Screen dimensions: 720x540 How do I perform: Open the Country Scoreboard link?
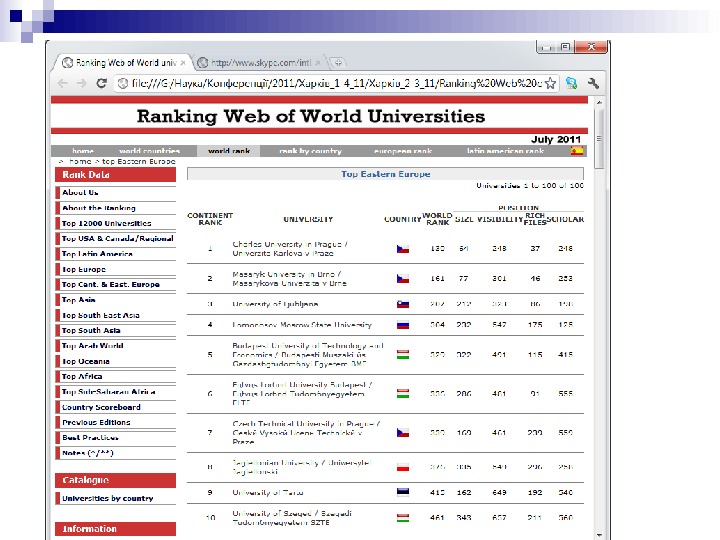tap(101, 407)
